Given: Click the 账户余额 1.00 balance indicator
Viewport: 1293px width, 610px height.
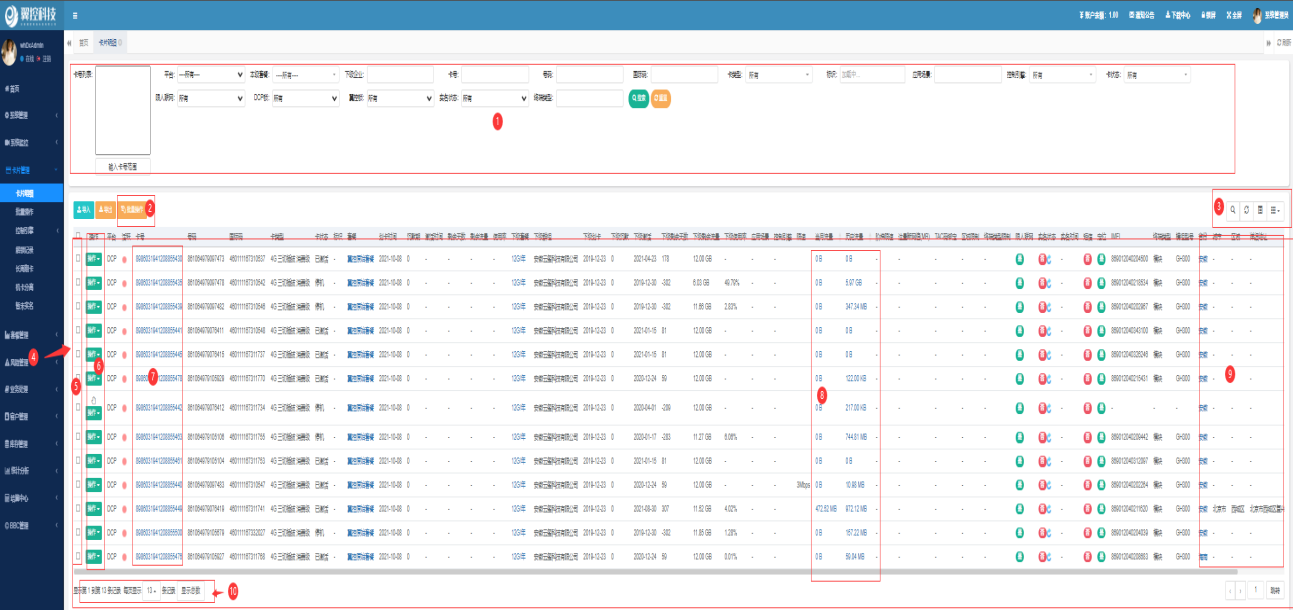Looking at the screenshot, I should point(1099,16).
